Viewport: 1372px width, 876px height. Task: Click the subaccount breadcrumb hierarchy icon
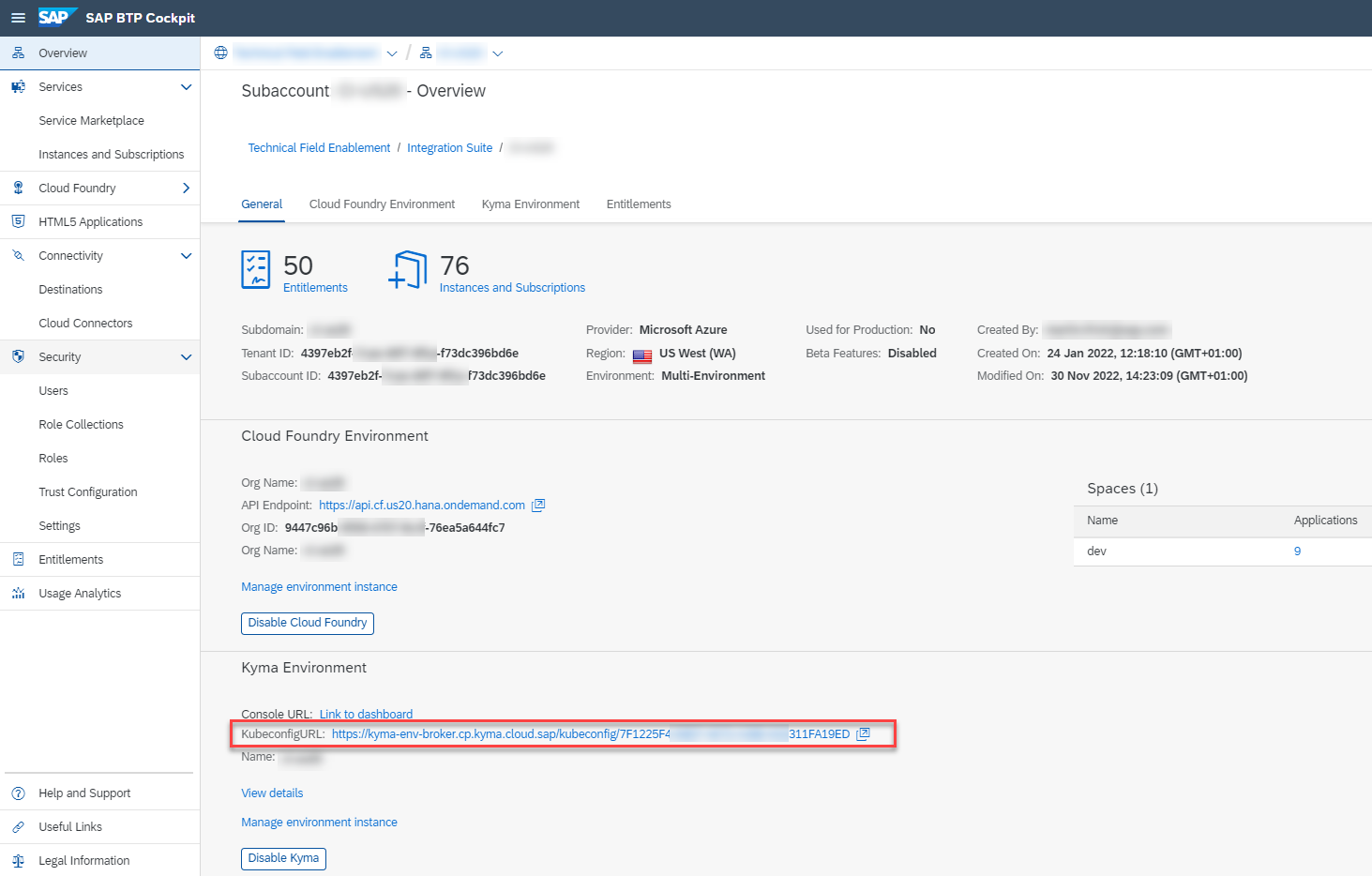point(426,53)
